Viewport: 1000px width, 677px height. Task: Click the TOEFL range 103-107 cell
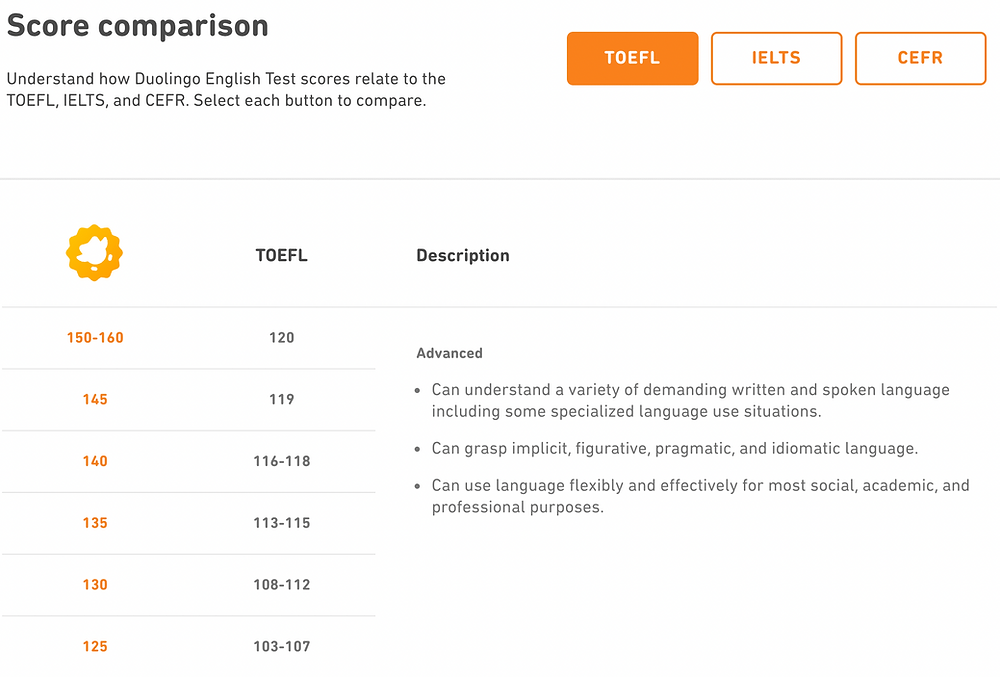(x=281, y=646)
